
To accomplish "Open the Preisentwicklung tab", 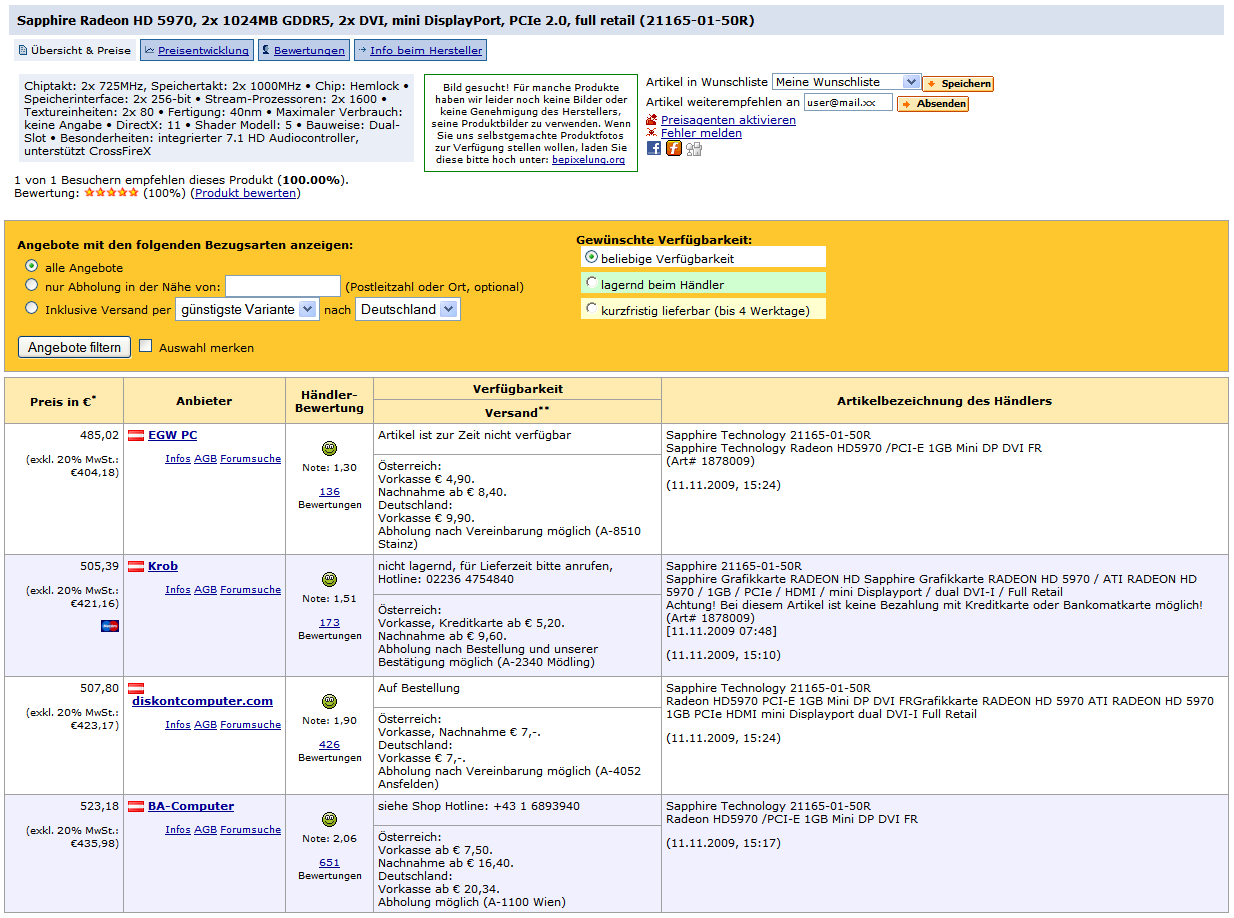I will [196, 50].
